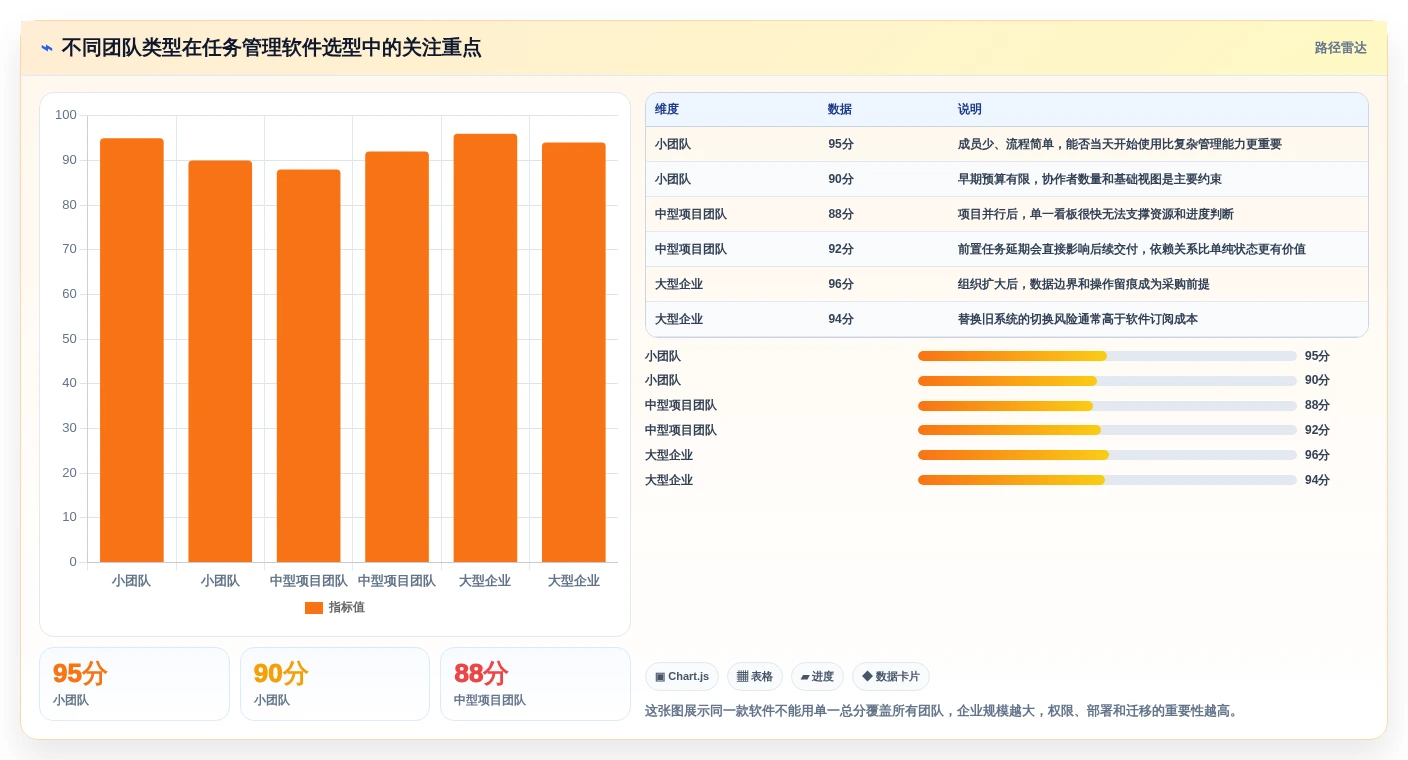Click the 94分 cell in the table

pos(841,320)
